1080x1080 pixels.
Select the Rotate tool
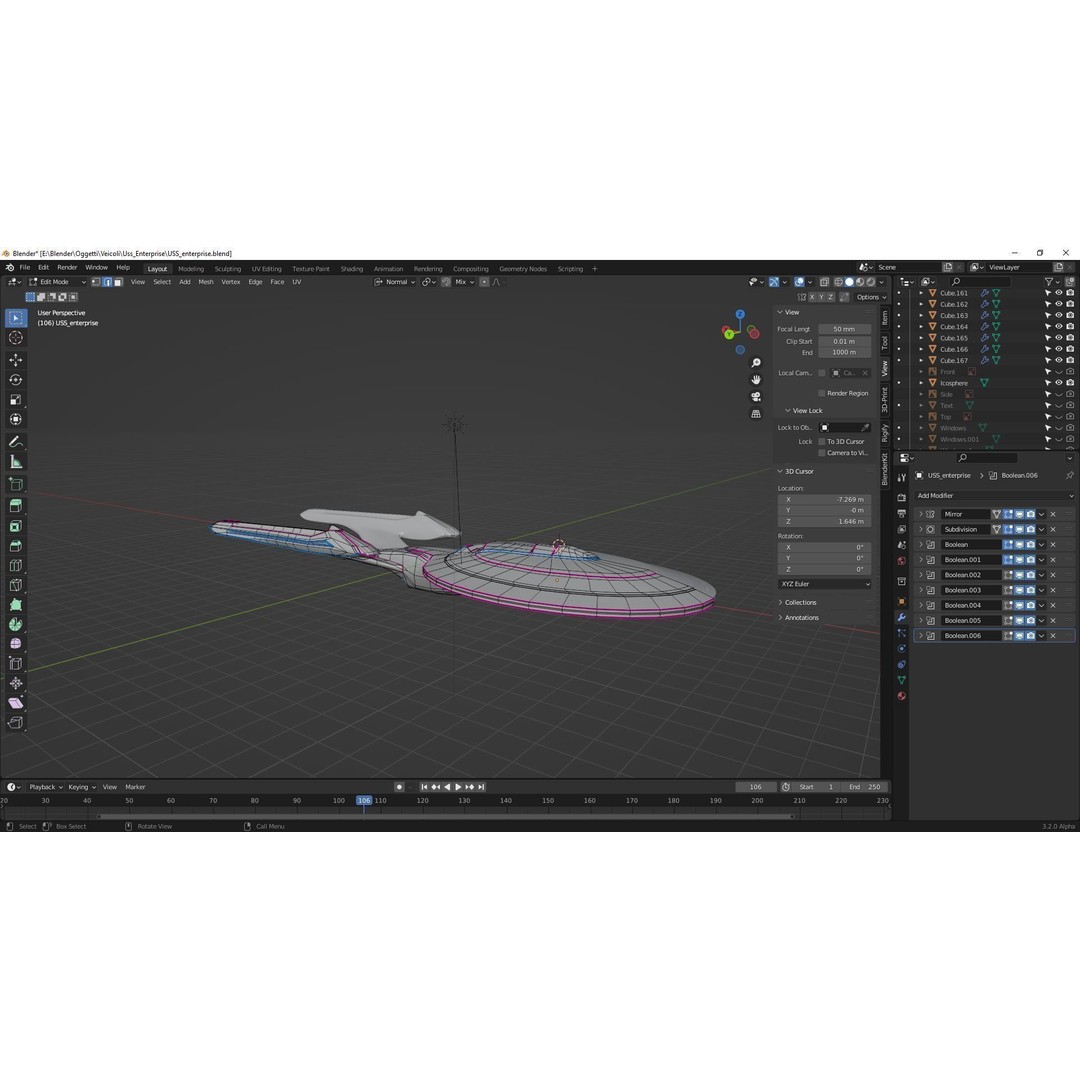pos(16,380)
